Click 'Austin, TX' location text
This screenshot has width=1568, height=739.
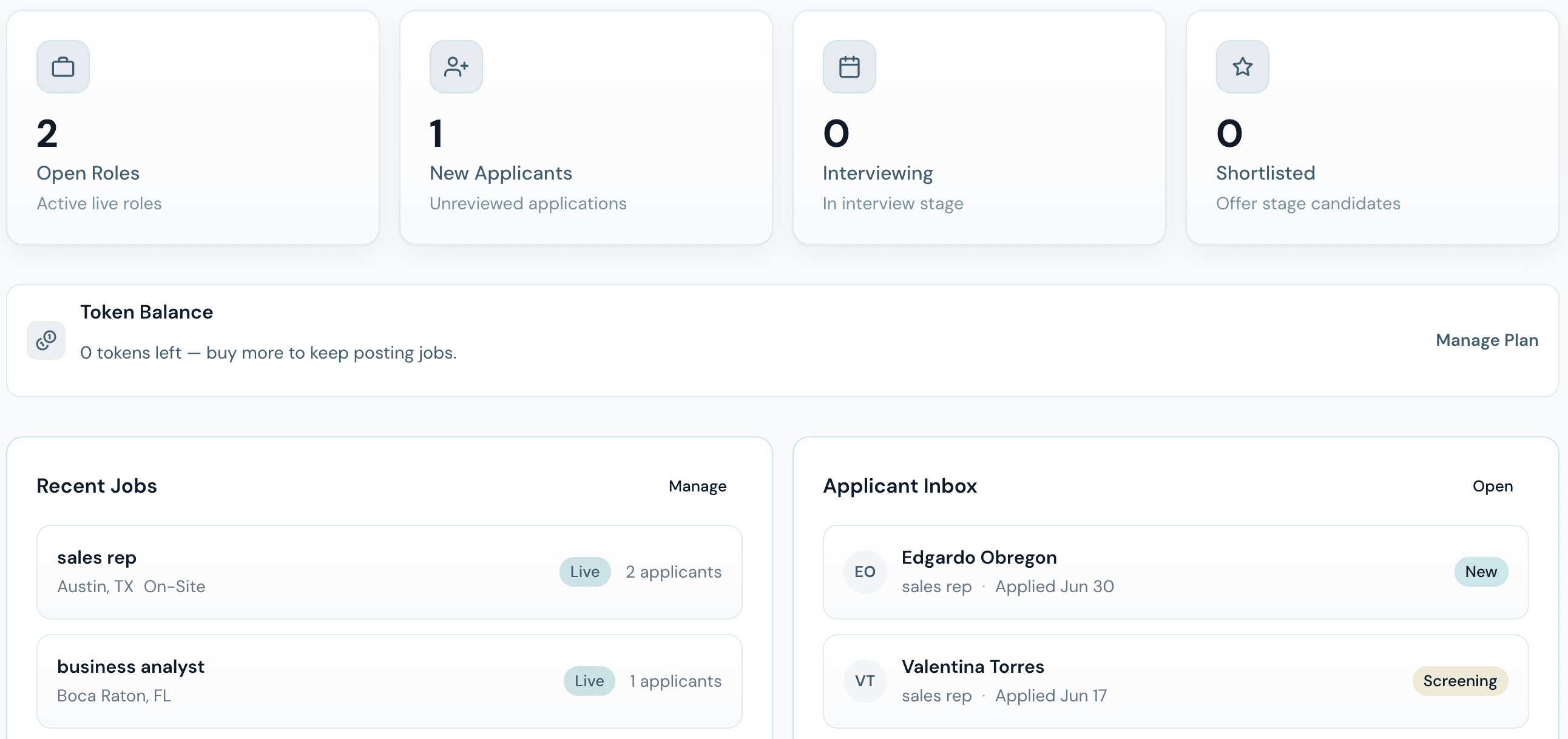[x=95, y=586]
